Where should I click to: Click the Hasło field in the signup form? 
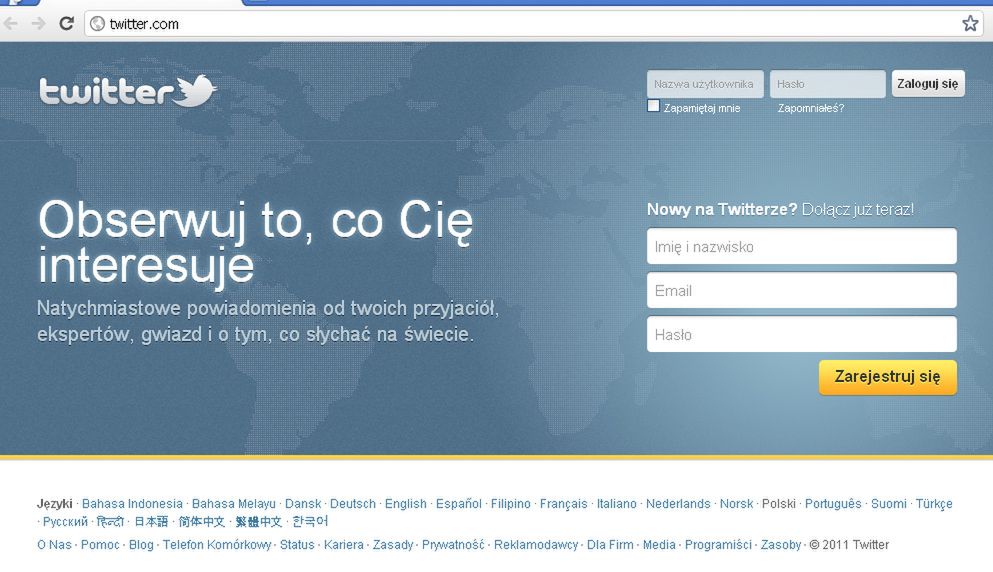tap(802, 334)
